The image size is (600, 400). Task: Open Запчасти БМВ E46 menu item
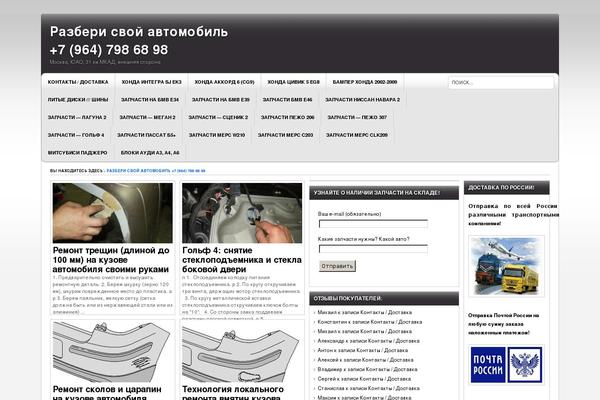[287, 100]
